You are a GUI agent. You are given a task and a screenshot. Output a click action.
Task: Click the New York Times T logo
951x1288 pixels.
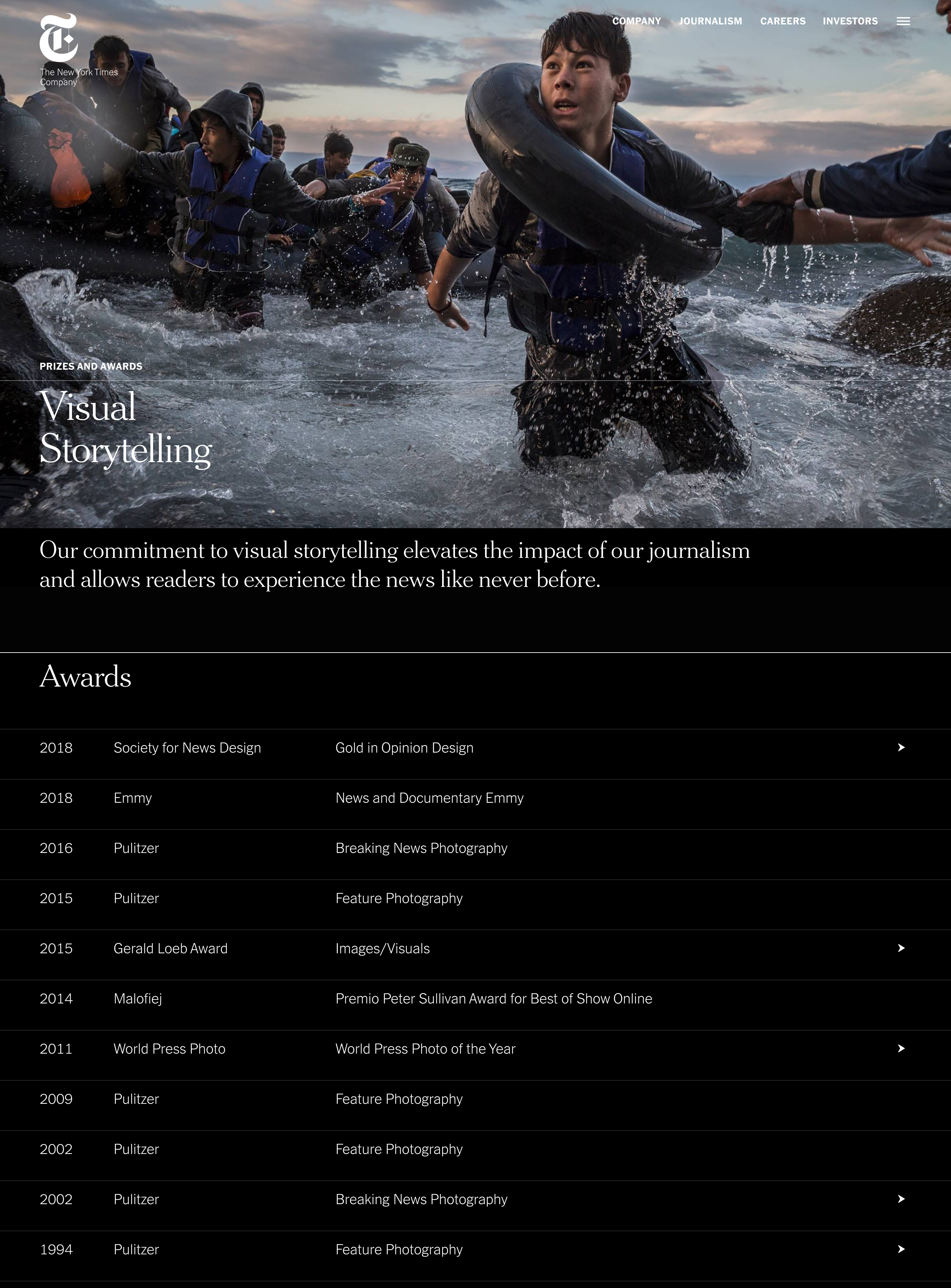tap(59, 38)
